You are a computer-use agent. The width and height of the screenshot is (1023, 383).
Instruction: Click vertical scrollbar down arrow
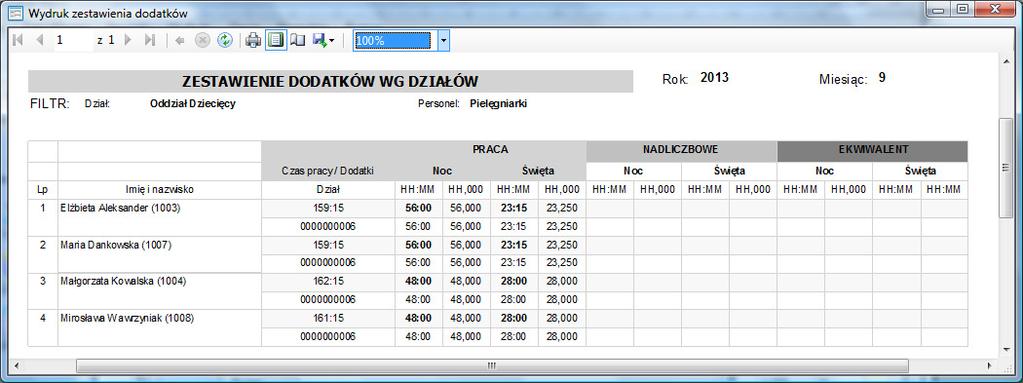click(x=1006, y=351)
